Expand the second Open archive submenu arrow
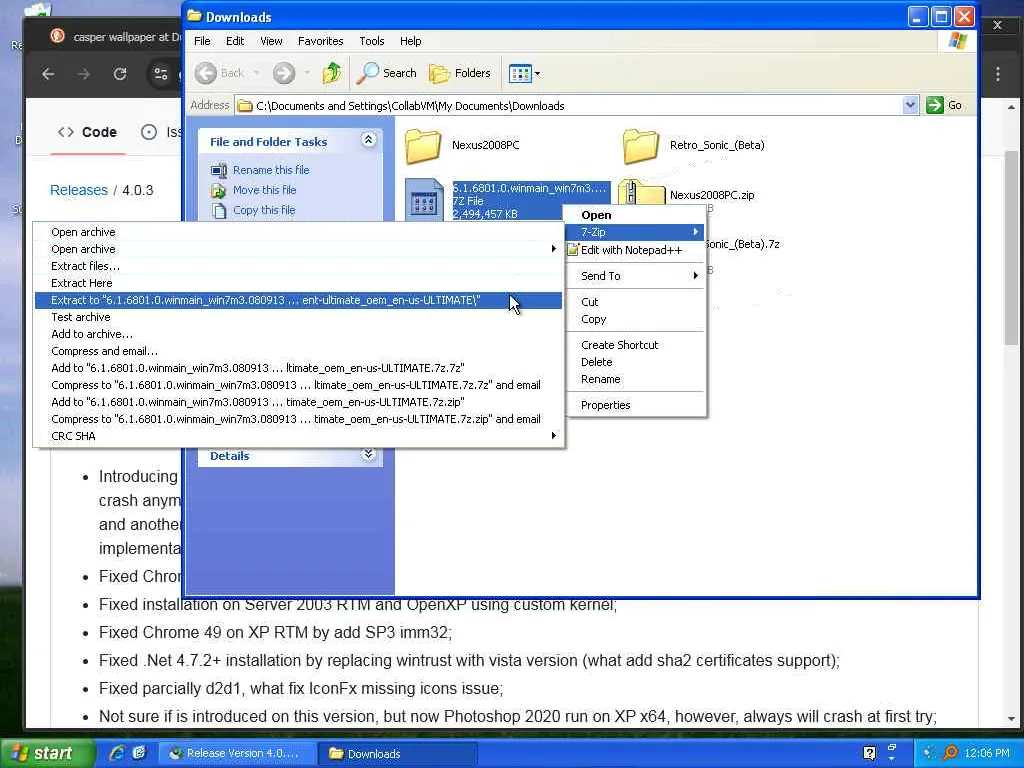The width and height of the screenshot is (1024, 768). point(553,249)
